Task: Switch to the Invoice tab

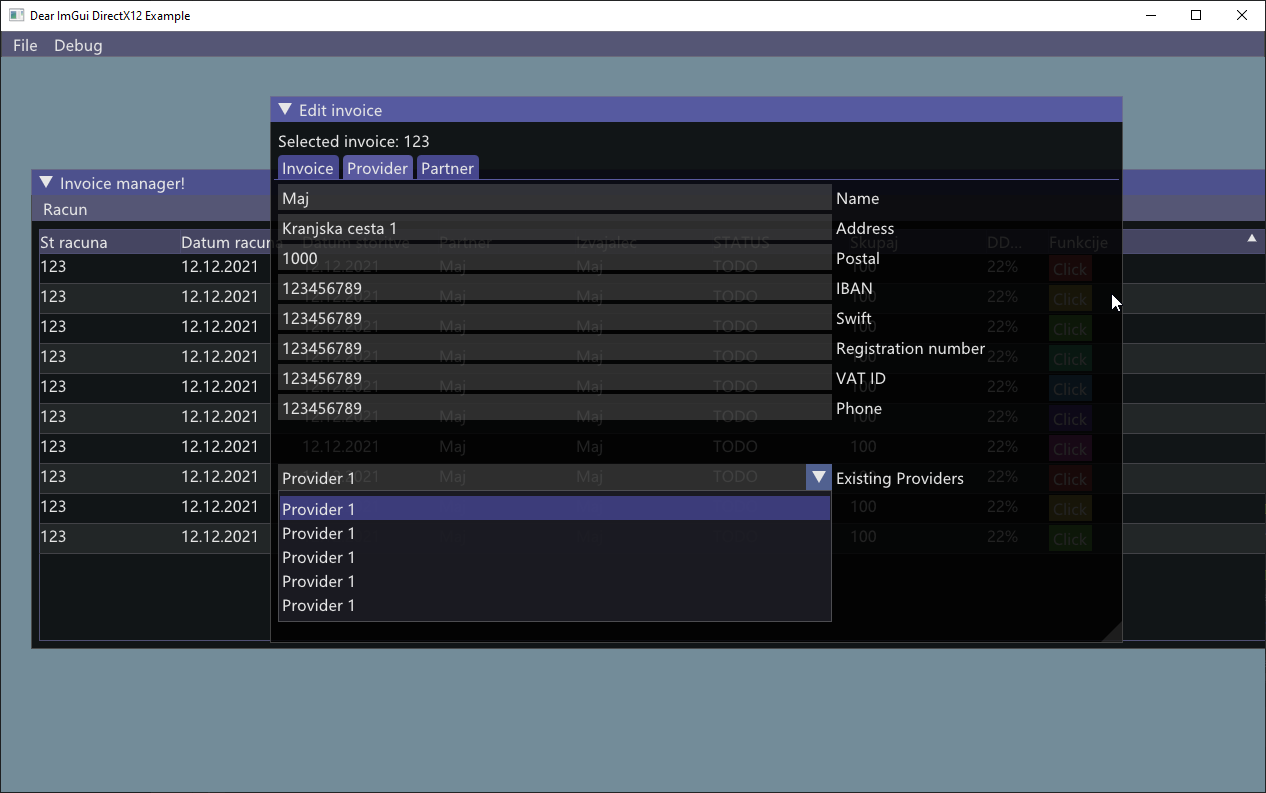Action: tap(307, 168)
